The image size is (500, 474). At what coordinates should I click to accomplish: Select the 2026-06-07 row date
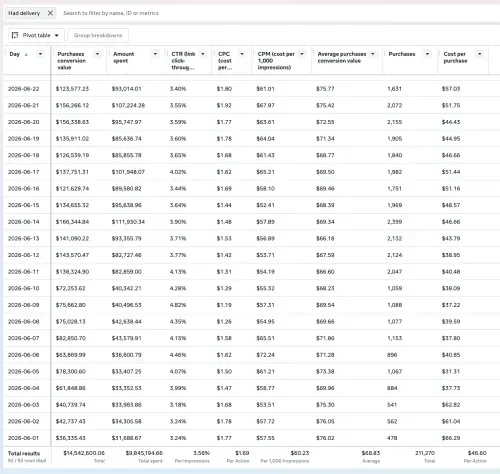coord(23,338)
